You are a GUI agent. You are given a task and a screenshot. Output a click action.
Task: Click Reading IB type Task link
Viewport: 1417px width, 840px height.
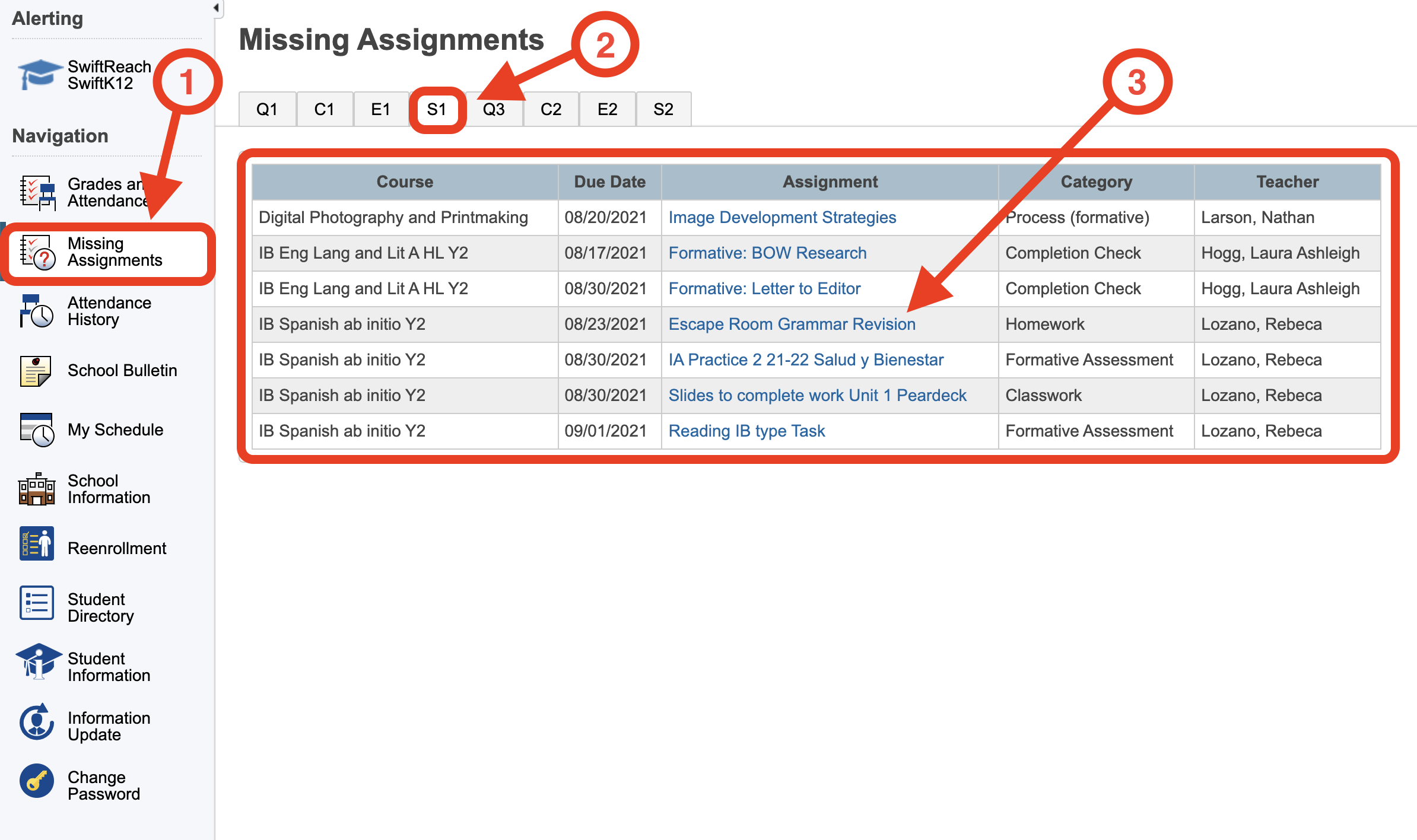[x=746, y=431]
